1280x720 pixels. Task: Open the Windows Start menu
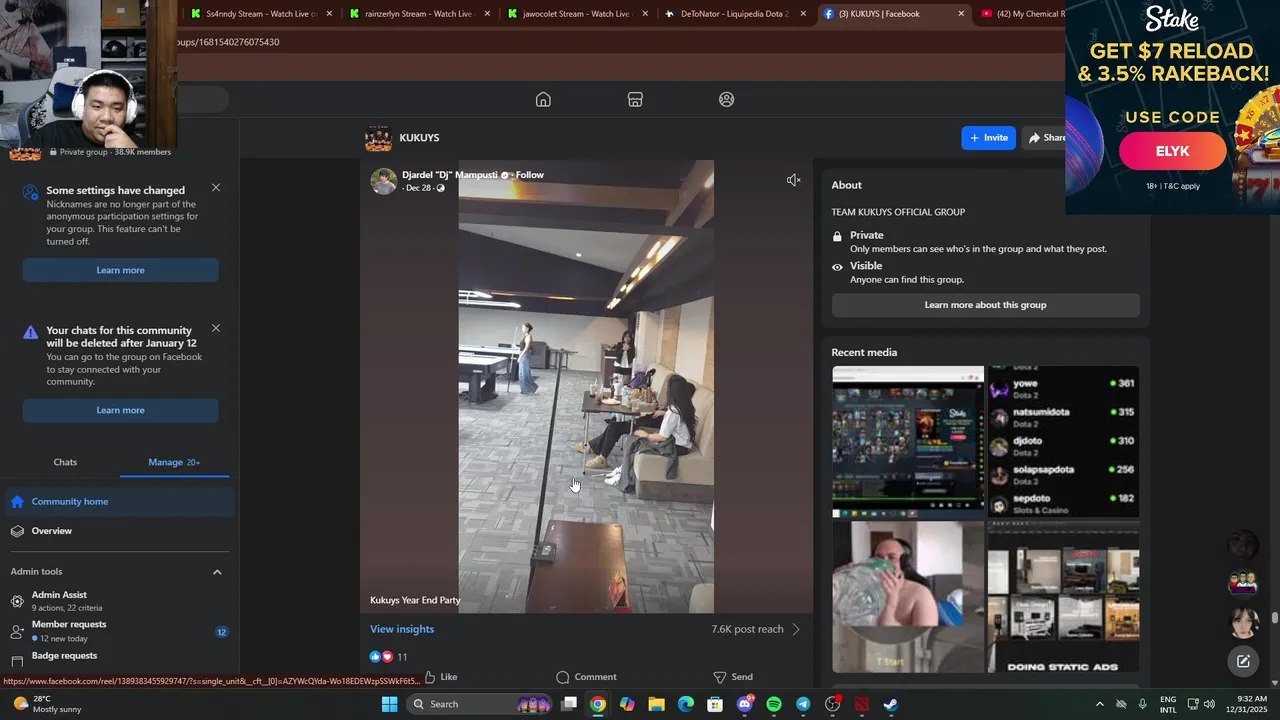(389, 704)
